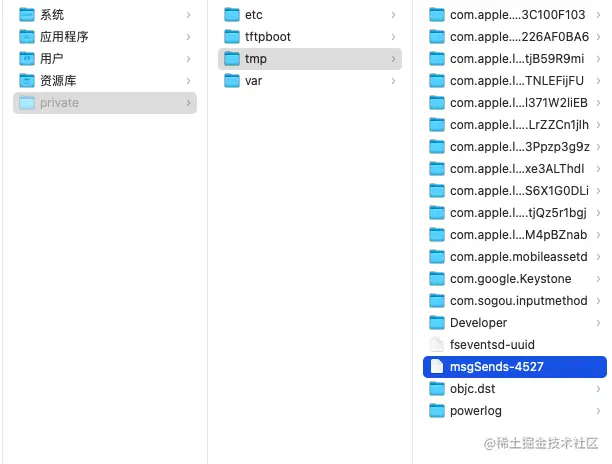The image size is (612, 464).
Task: Click the objc.dst folder icon
Action: click(437, 389)
